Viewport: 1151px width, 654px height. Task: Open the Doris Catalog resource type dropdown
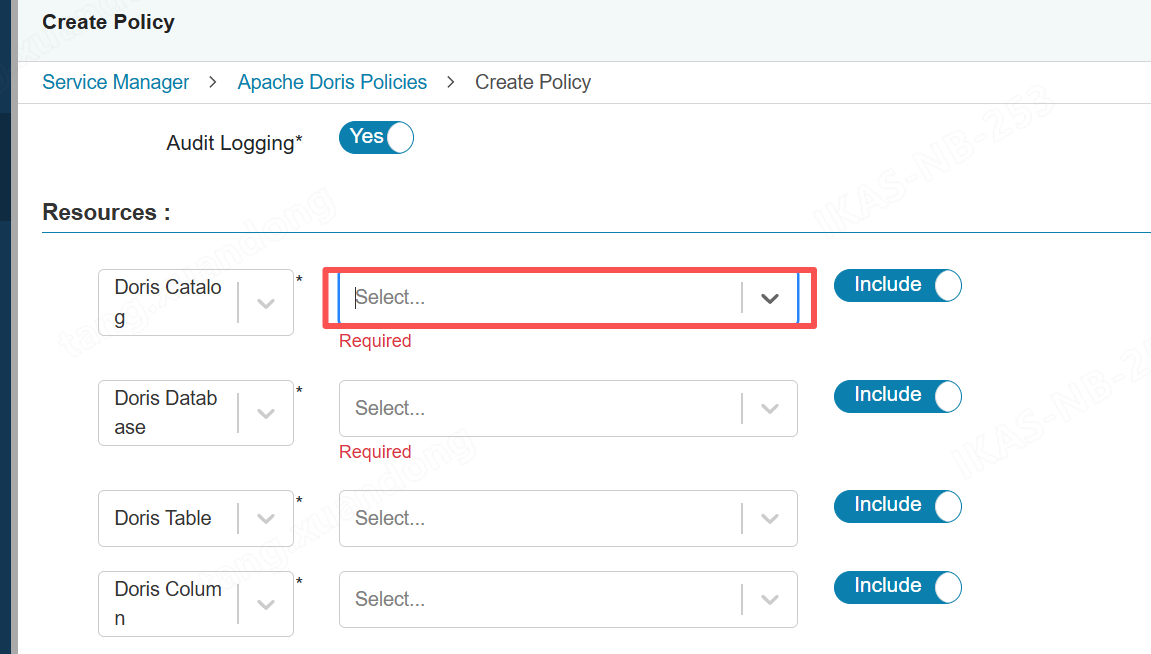(266, 303)
